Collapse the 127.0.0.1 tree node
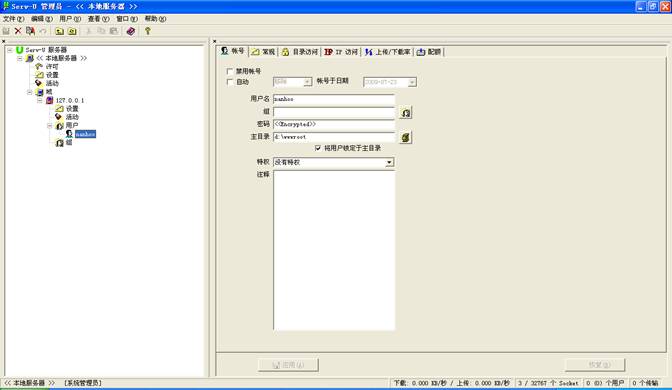The height and width of the screenshot is (390, 672). 39,100
